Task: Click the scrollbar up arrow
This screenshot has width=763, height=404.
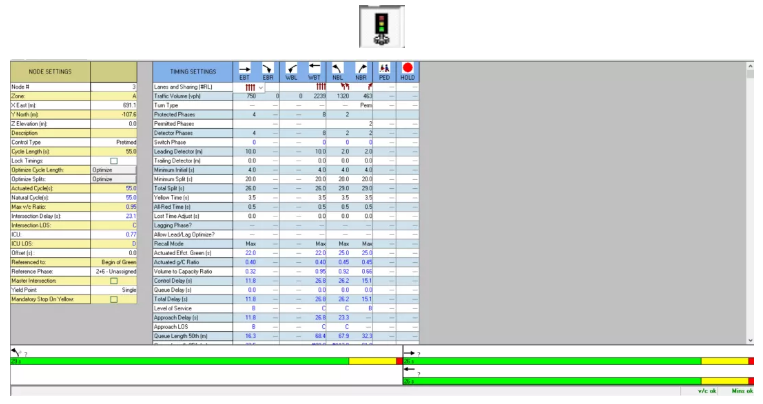Action: pos(750,66)
